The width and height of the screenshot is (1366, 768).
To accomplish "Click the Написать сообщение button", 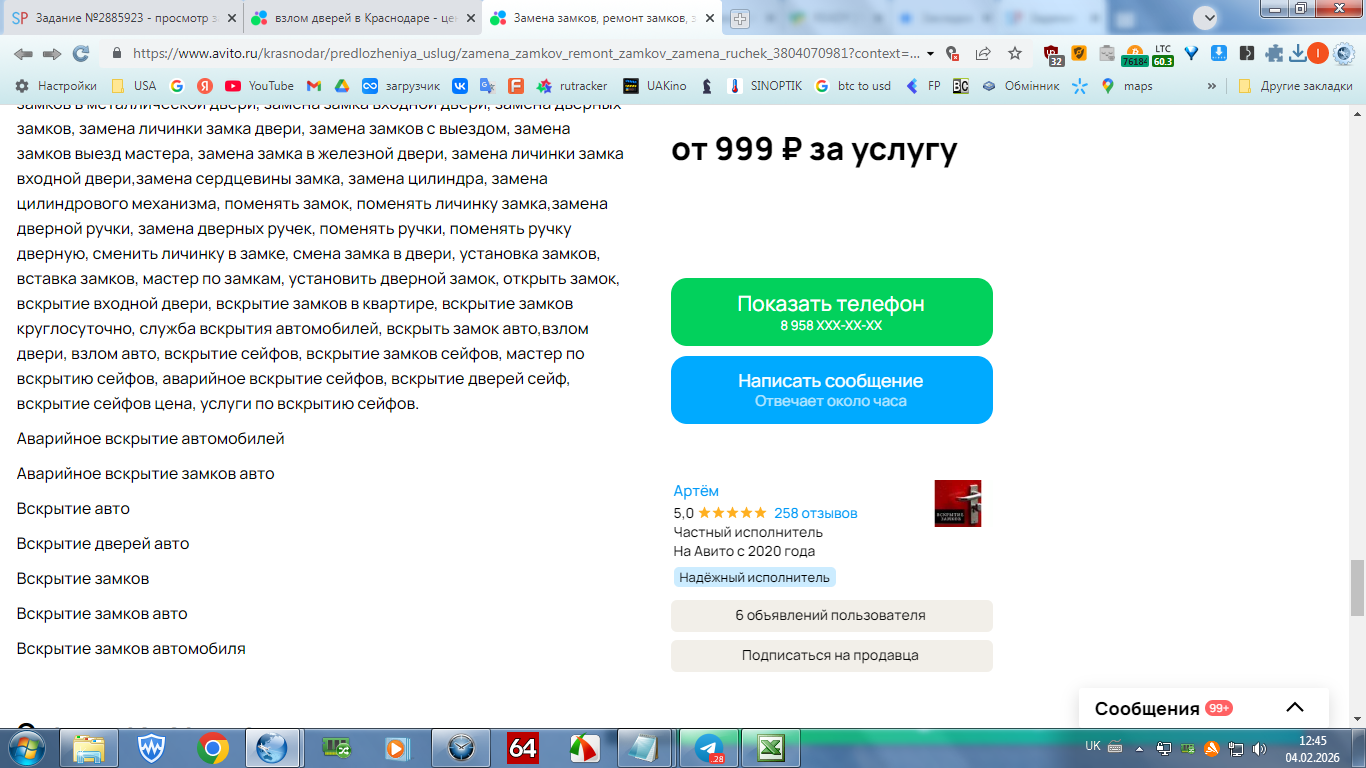I will (x=832, y=390).
